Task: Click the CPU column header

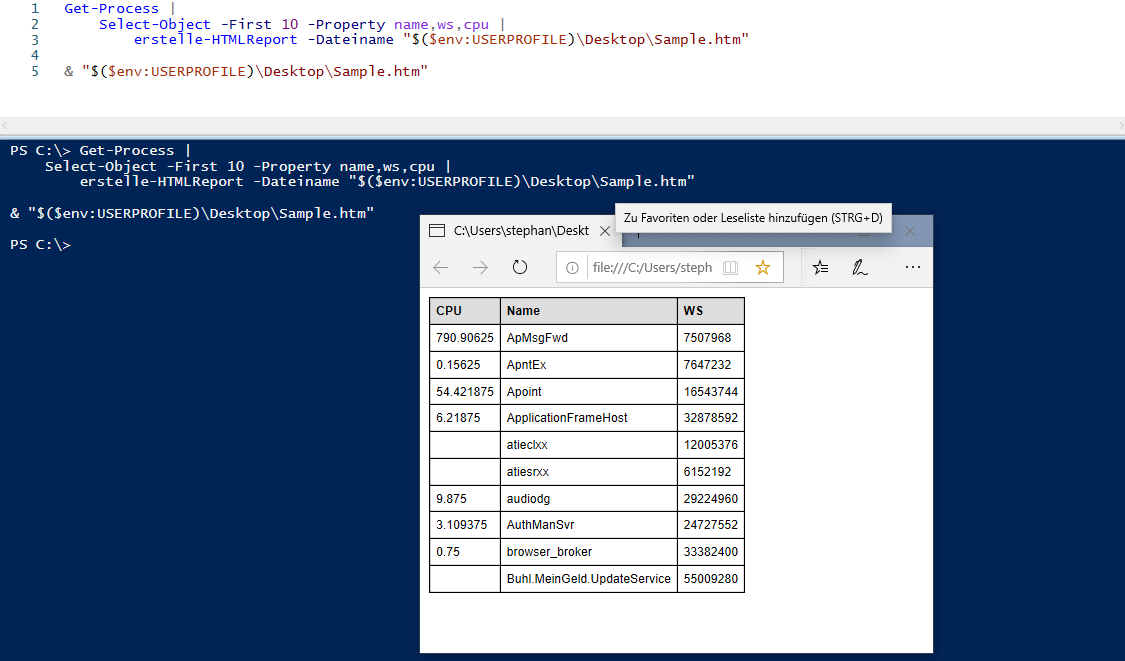Action: [x=449, y=310]
